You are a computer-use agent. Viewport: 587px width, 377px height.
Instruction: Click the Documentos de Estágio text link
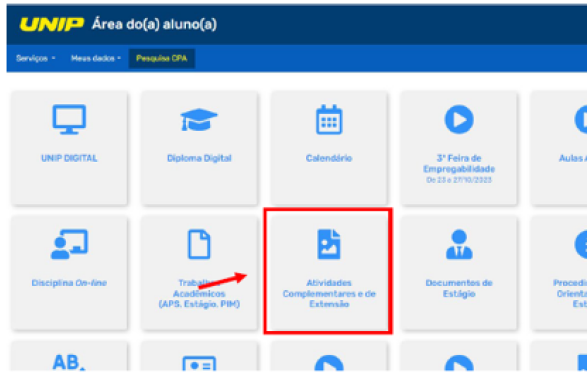point(459,288)
